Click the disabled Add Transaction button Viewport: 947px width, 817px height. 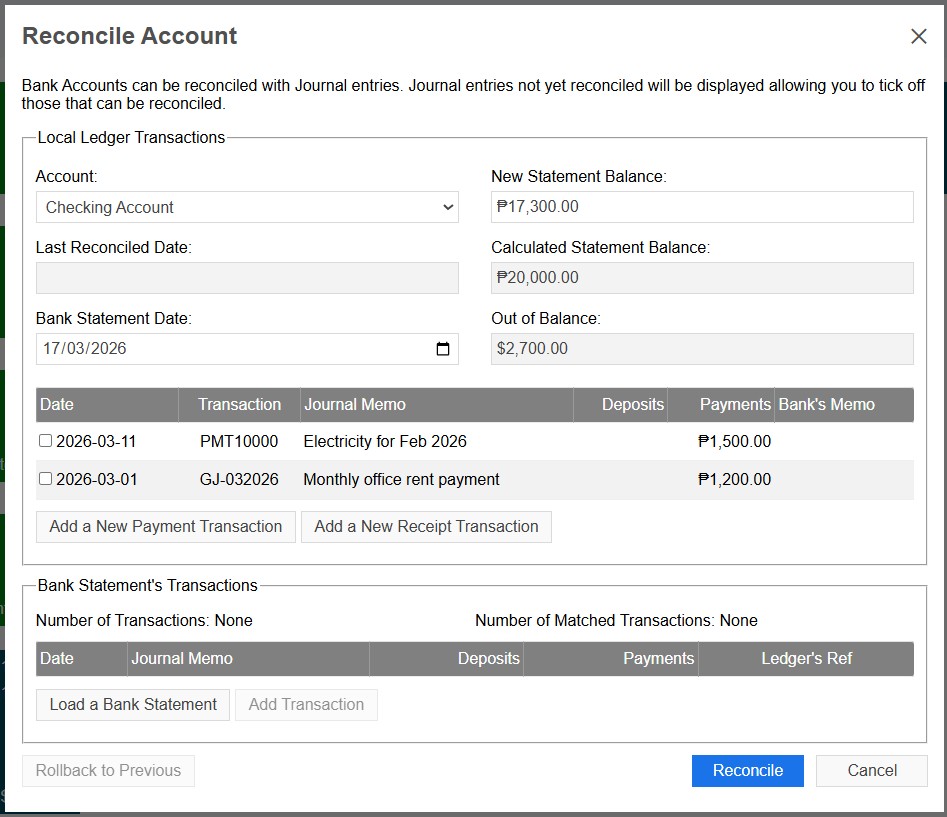tap(306, 704)
